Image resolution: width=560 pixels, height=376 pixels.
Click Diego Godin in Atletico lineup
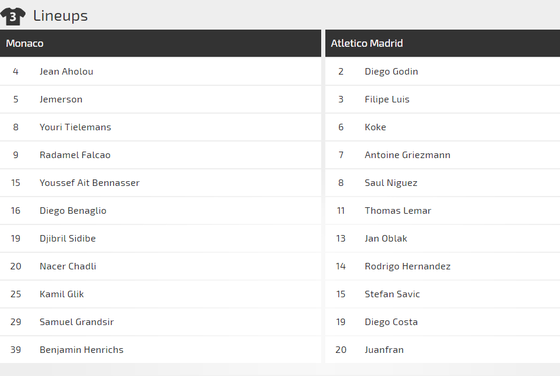391,71
